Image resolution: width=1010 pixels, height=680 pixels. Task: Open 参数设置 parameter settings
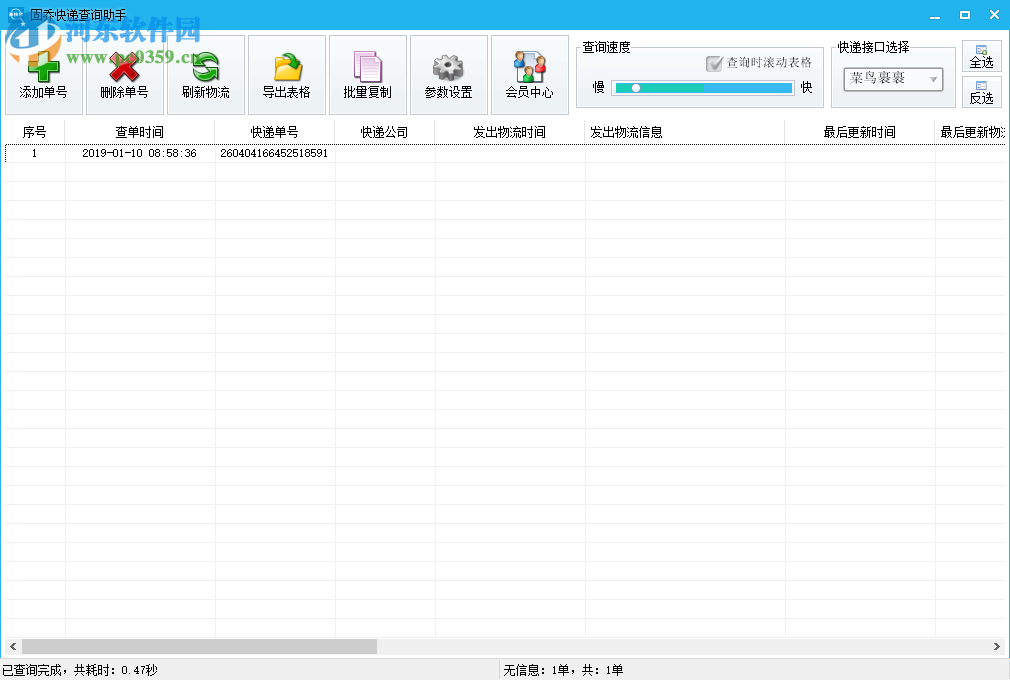(x=448, y=74)
